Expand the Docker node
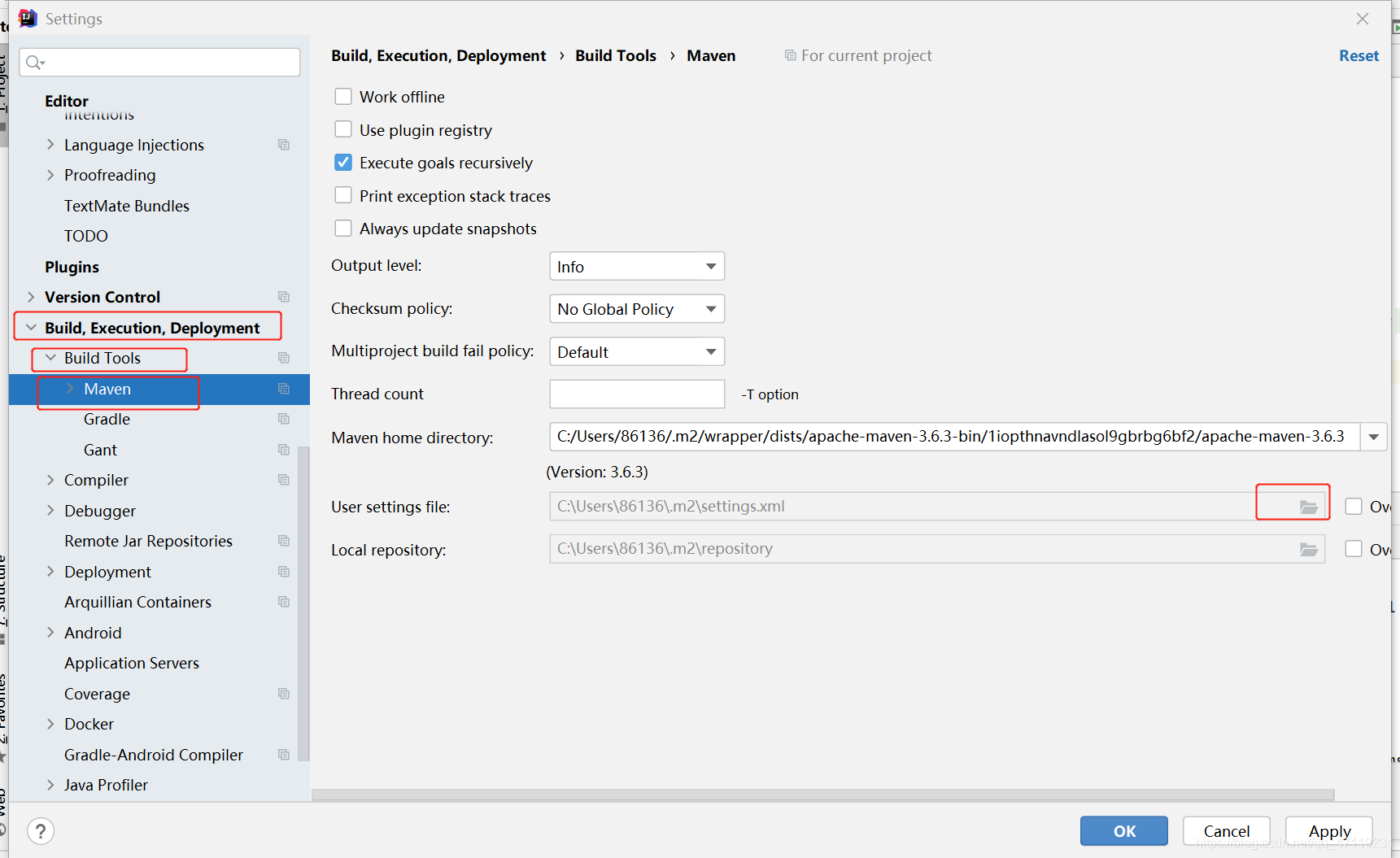1400x858 pixels. click(50, 724)
